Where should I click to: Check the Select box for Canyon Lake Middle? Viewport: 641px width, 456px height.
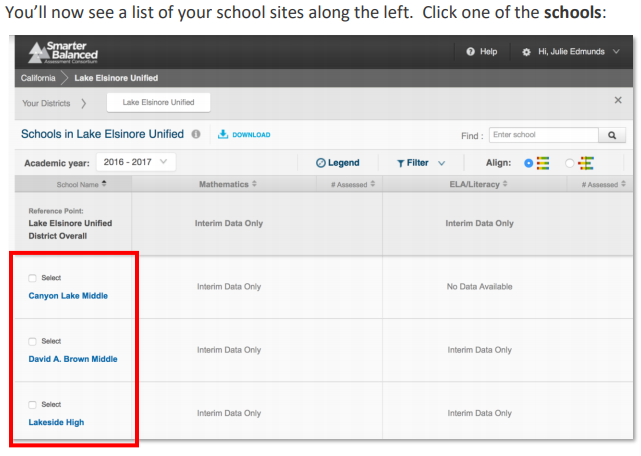(32, 278)
